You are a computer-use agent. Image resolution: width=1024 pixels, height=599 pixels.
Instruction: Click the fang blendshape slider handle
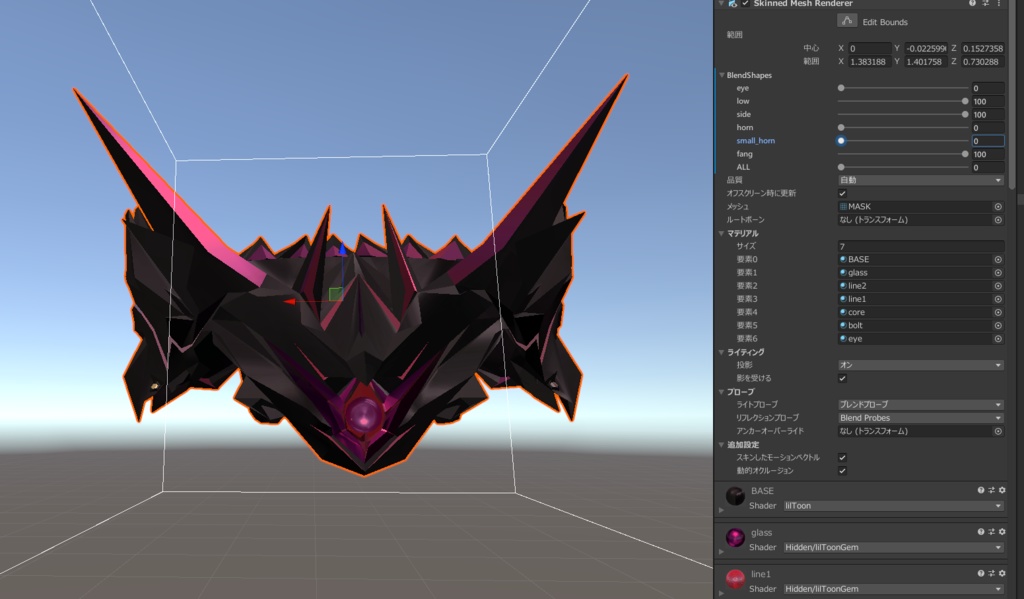coord(965,154)
